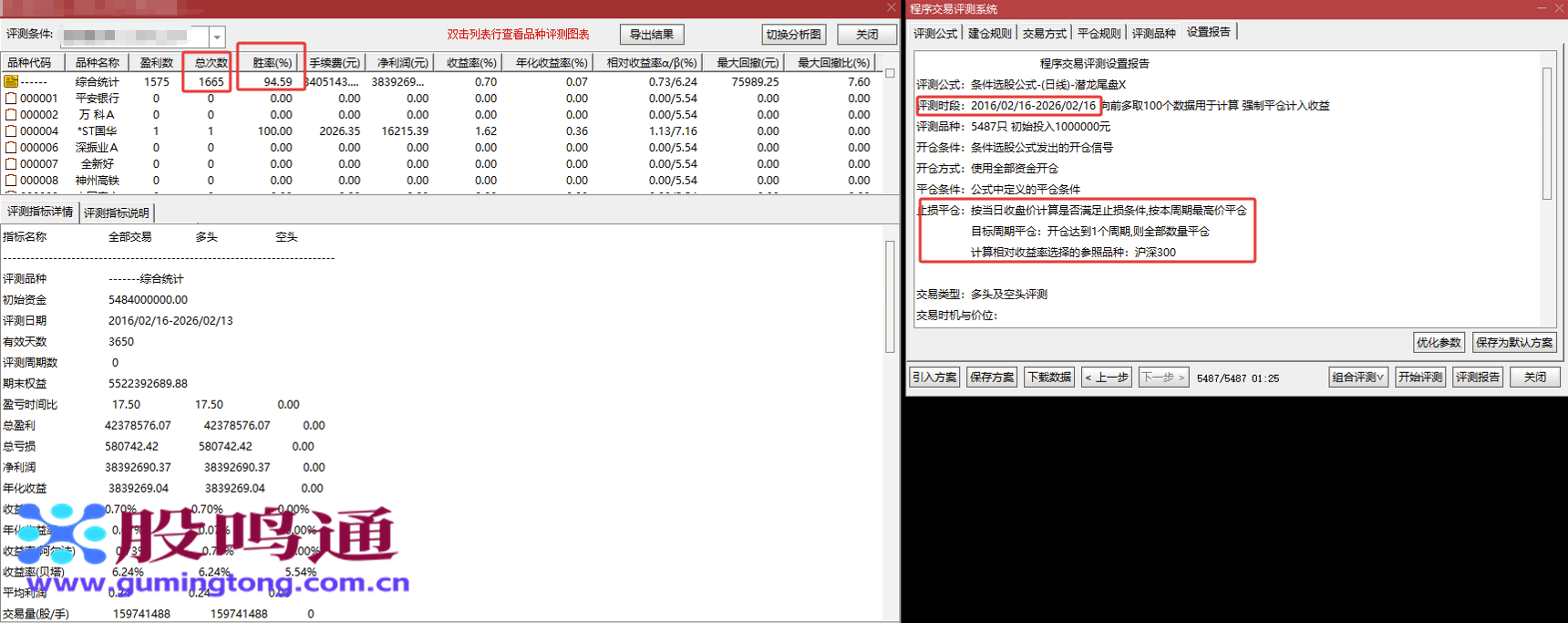
Task: Check the box for 000001 平安银行
Action: pos(11,99)
